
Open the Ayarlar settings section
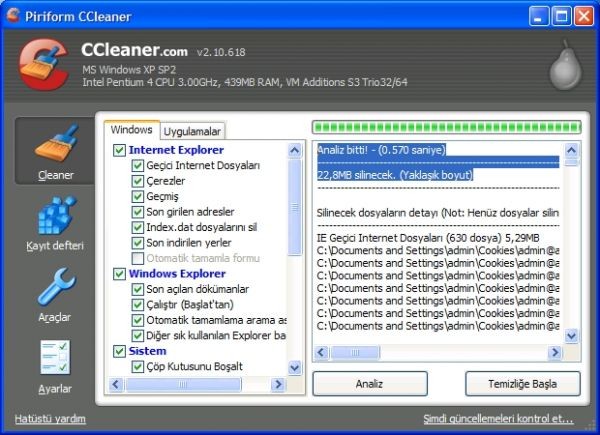(x=55, y=367)
